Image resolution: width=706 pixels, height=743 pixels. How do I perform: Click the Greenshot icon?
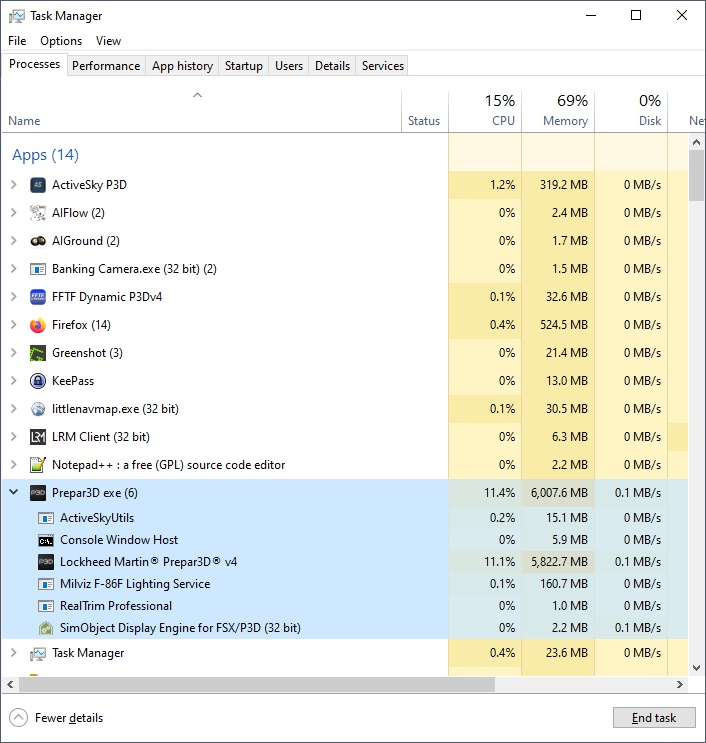click(38, 353)
